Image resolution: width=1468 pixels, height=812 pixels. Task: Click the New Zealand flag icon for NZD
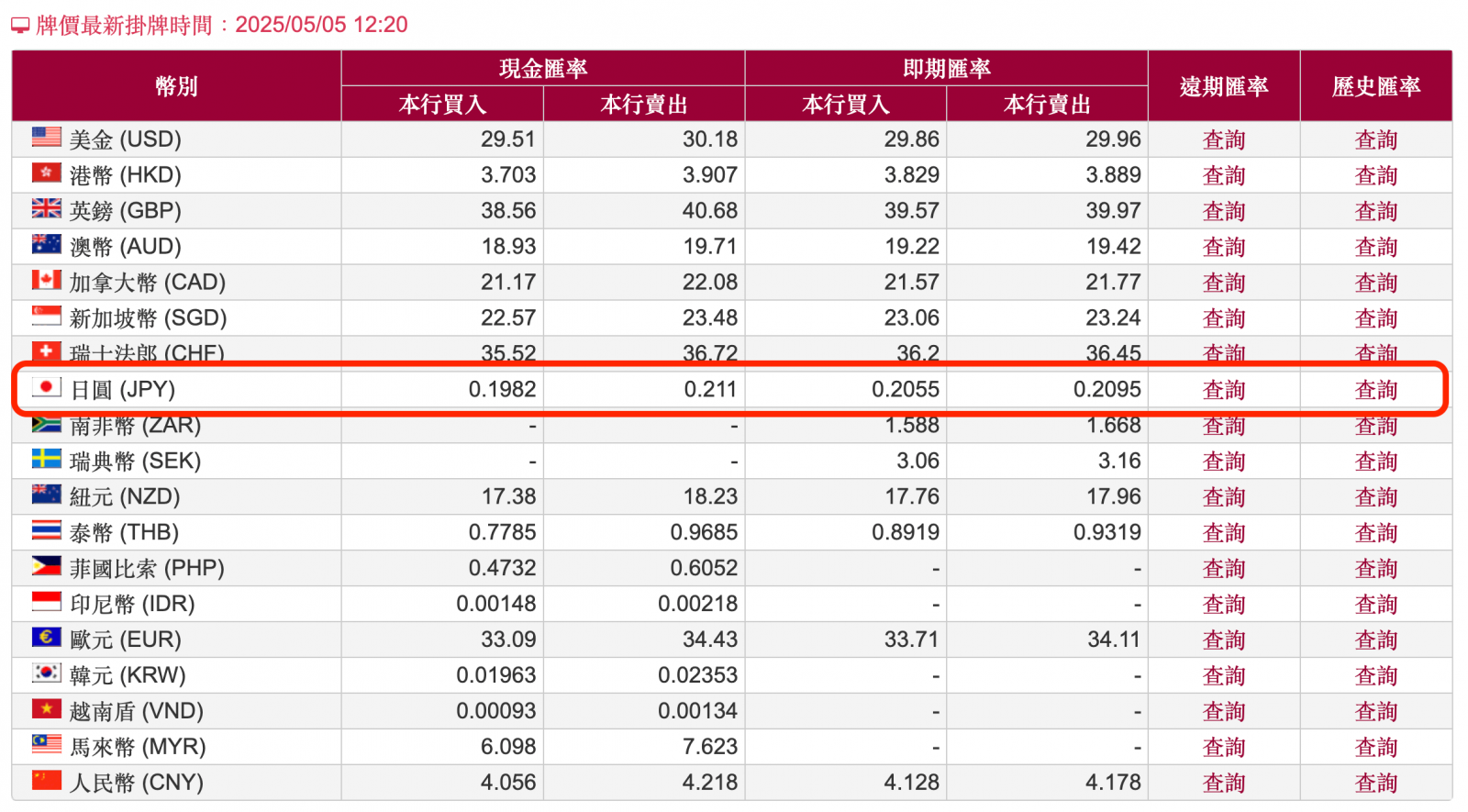(46, 495)
